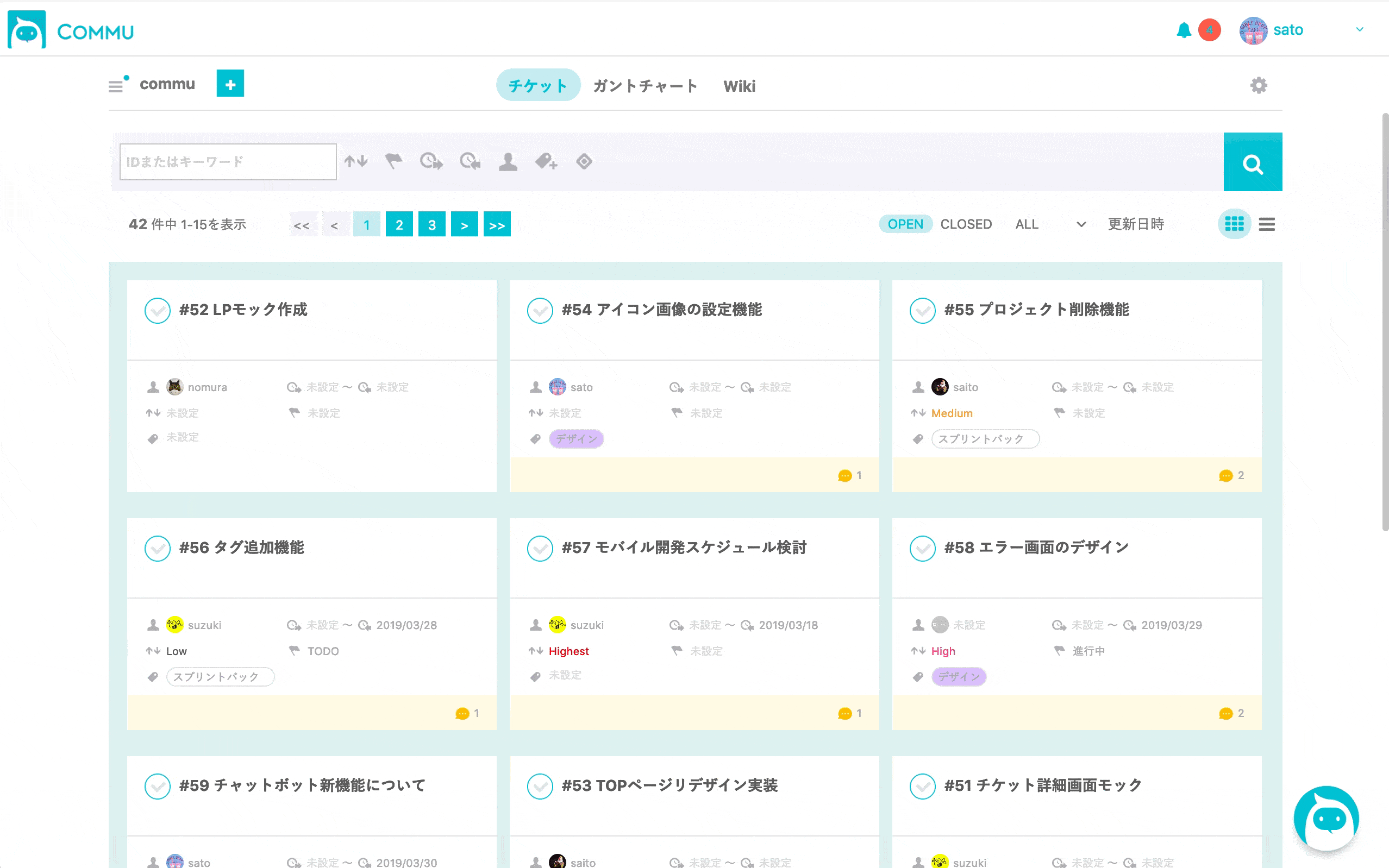The height and width of the screenshot is (868, 1389).
Task: Focus the IDまたはキーワード search field
Action: (228, 162)
